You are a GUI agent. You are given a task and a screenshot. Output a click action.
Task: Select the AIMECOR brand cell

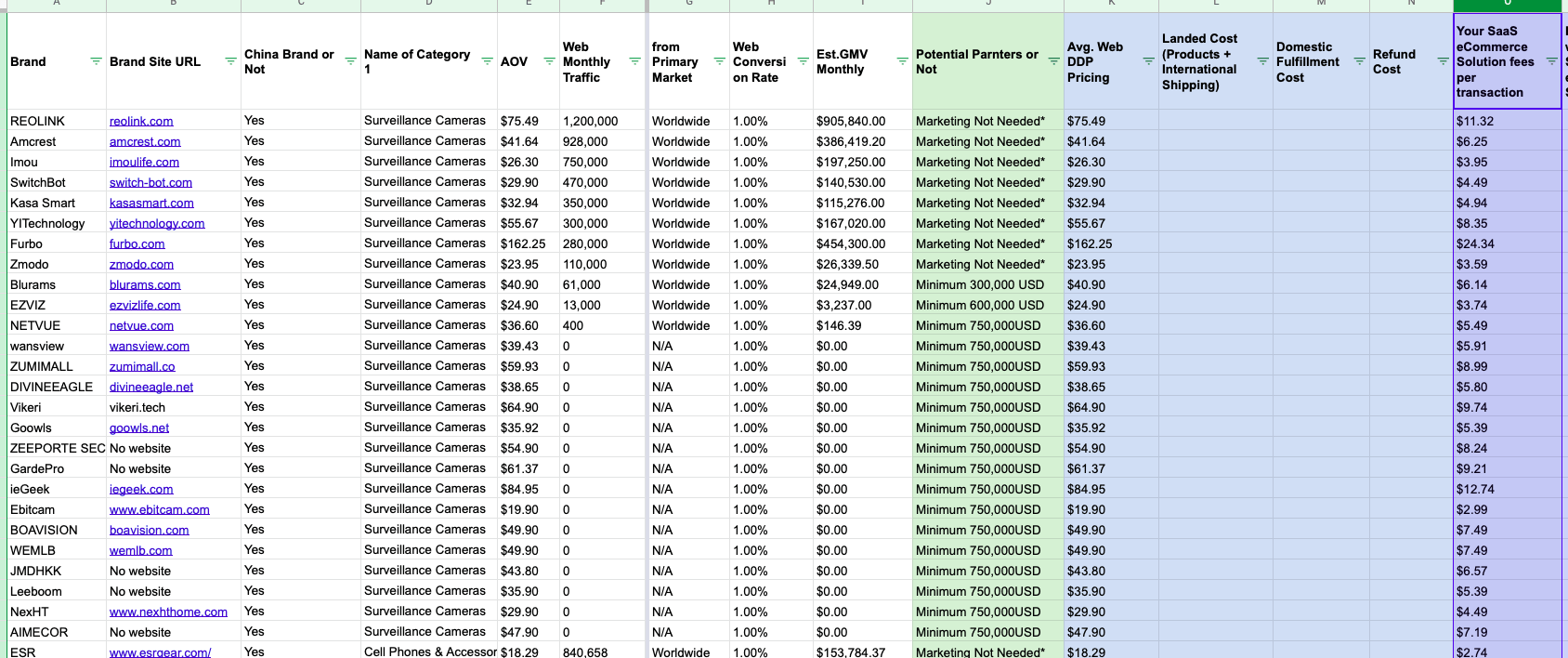click(57, 632)
